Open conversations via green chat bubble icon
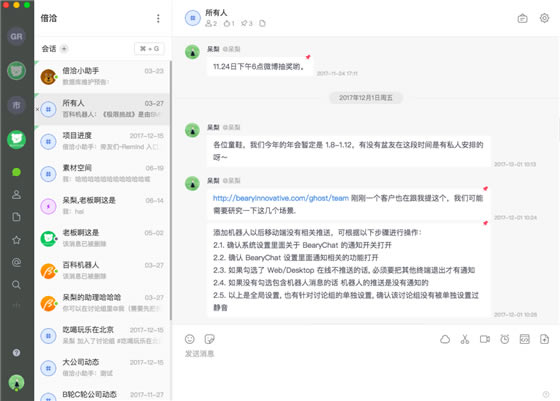560x401 pixels. [16, 172]
